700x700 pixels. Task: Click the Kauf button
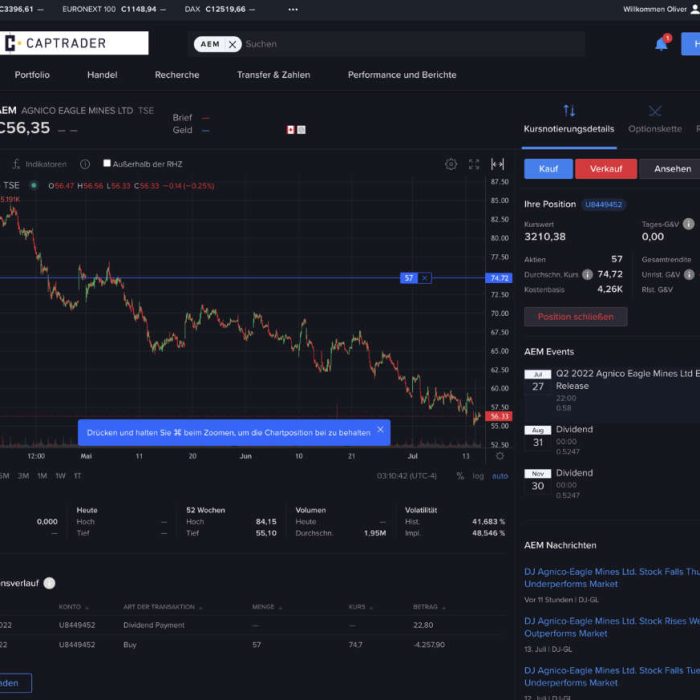coord(548,169)
